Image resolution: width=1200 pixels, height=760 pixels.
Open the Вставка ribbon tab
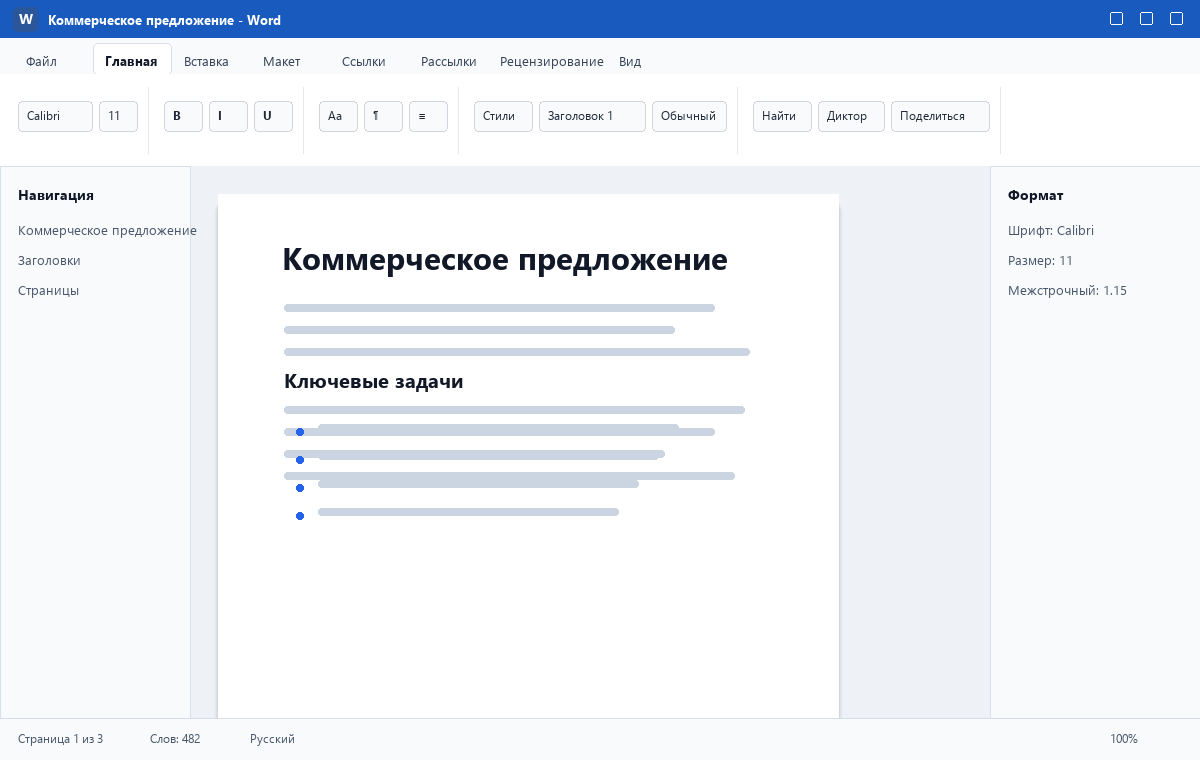click(x=206, y=61)
